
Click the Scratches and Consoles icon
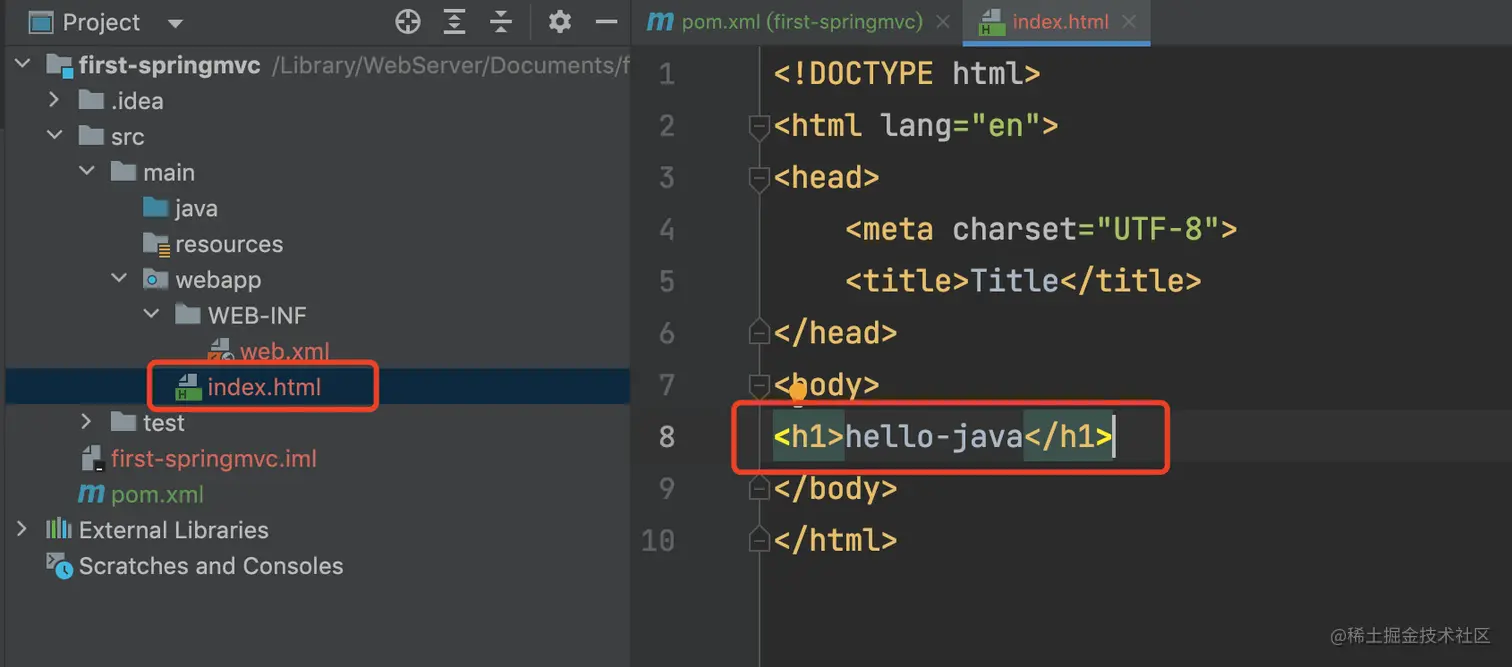pyautogui.click(x=60, y=567)
